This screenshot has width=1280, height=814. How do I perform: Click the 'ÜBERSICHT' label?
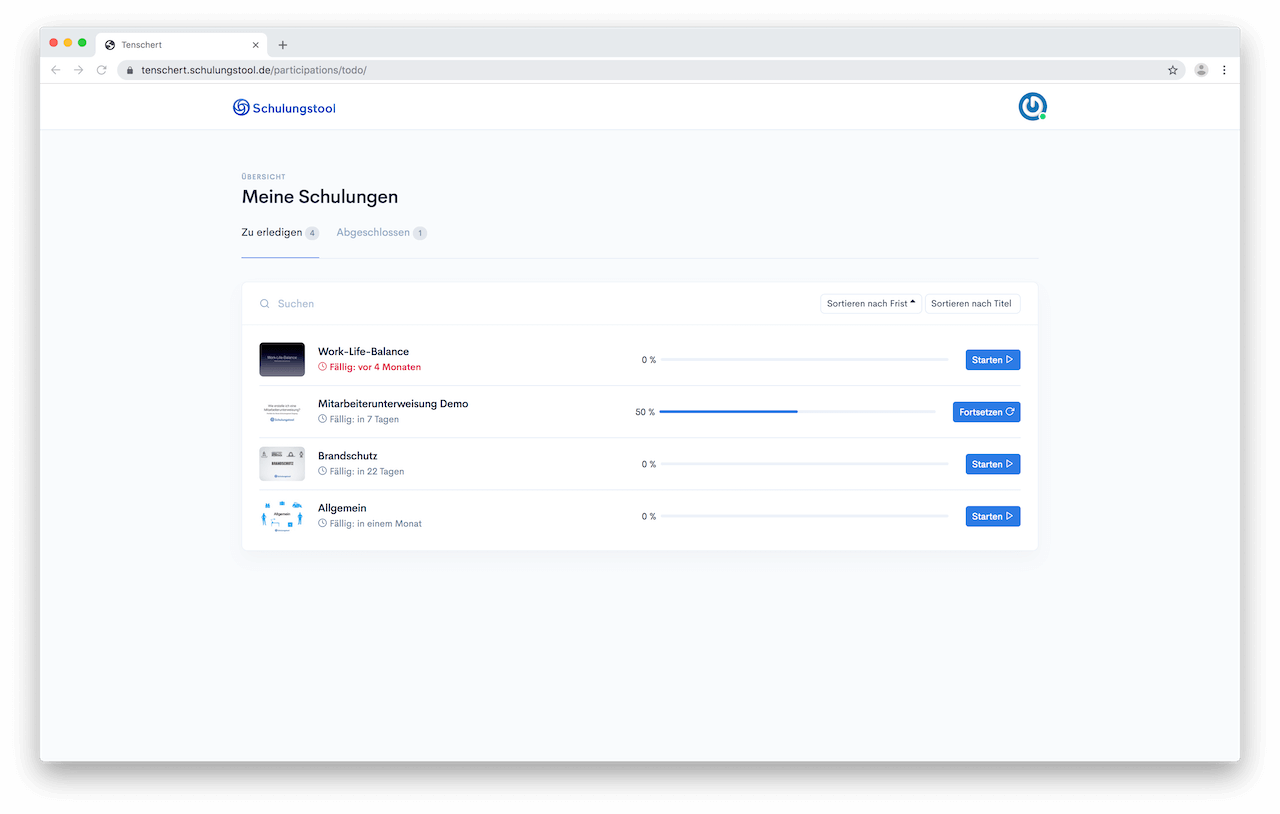point(263,177)
